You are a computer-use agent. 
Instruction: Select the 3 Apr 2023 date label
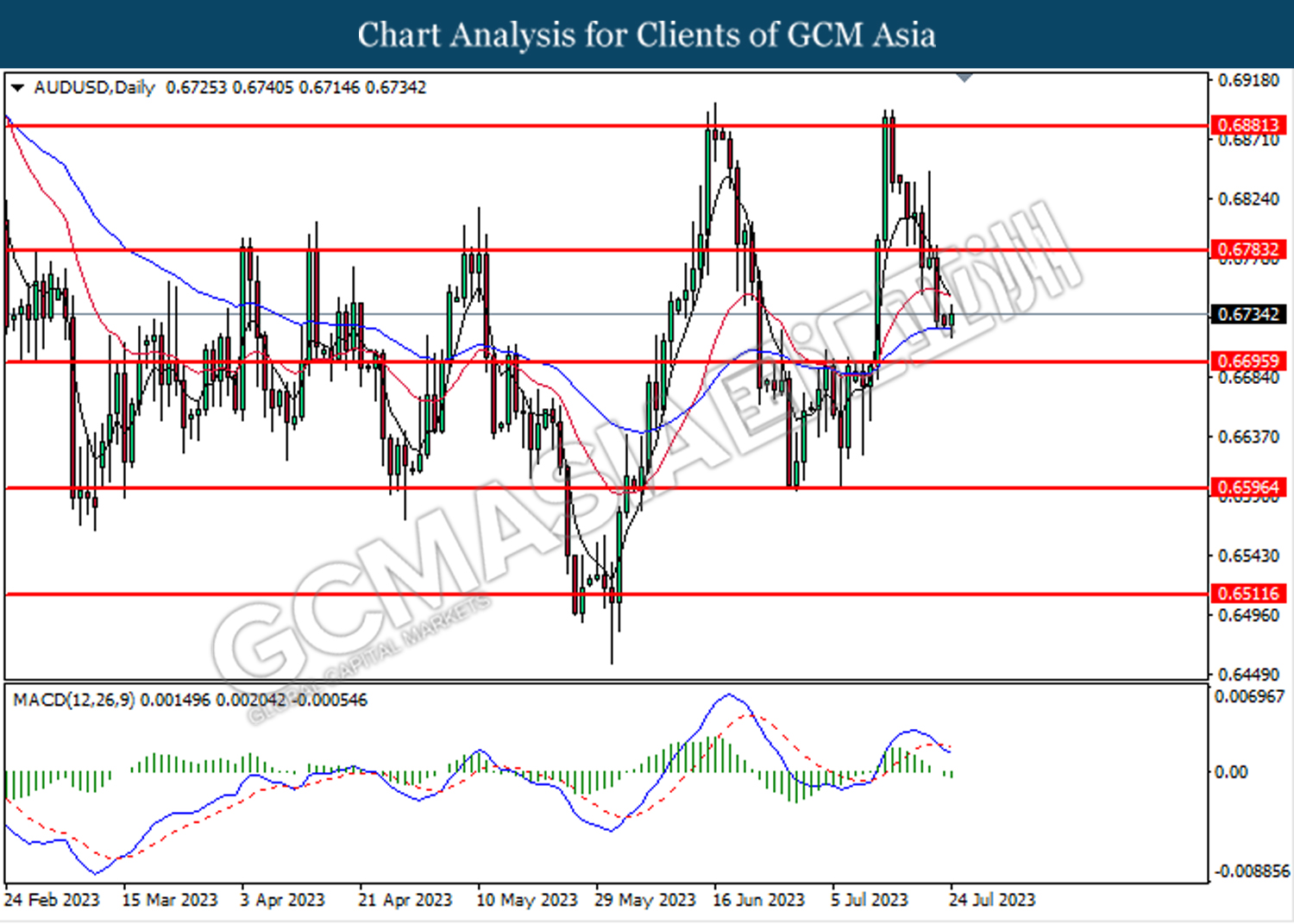point(282,900)
